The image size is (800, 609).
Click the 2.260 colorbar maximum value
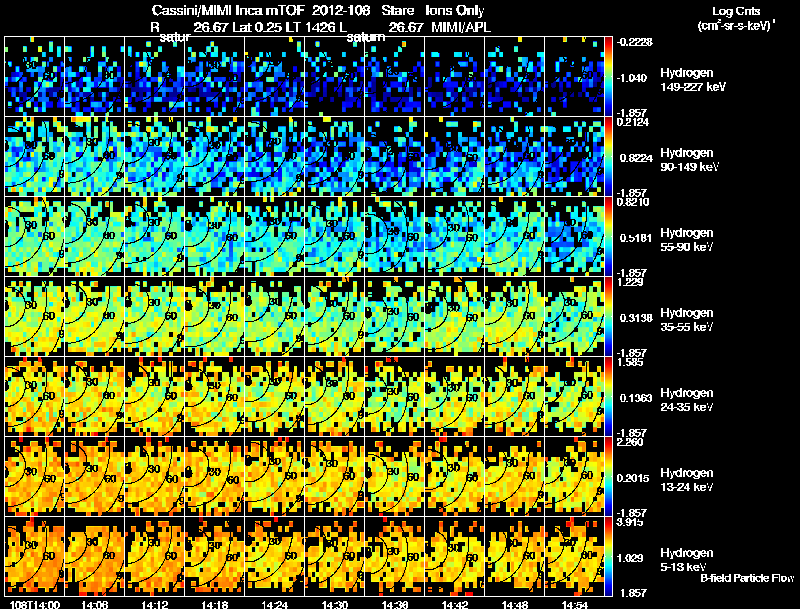point(631,442)
